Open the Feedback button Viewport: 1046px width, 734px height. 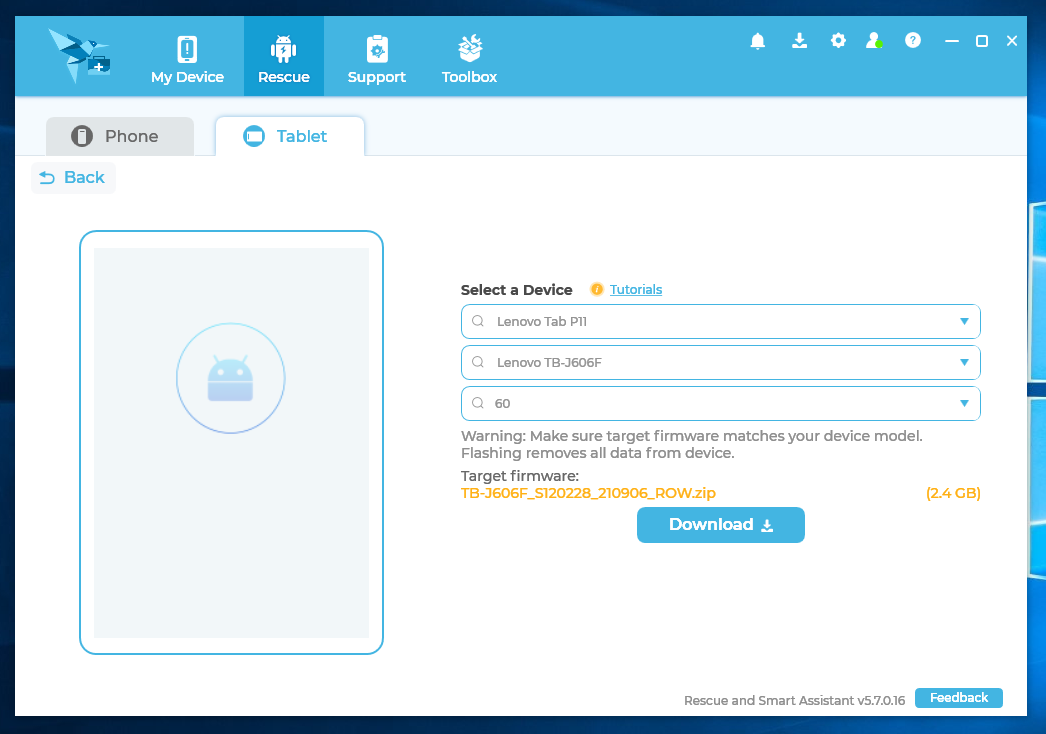tap(959, 698)
